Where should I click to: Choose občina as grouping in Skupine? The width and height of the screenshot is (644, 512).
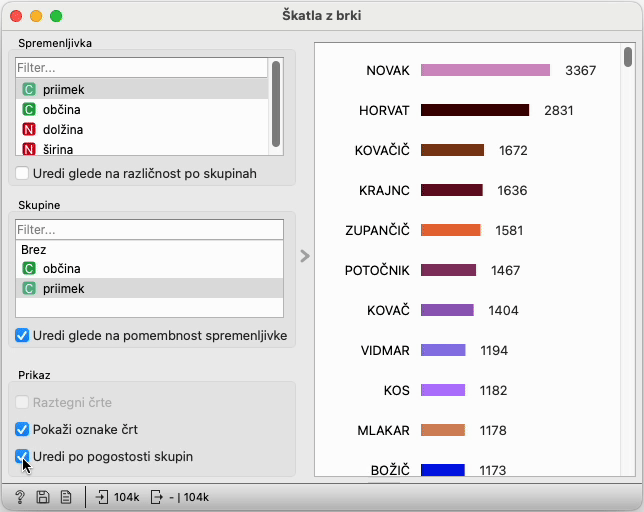61,268
